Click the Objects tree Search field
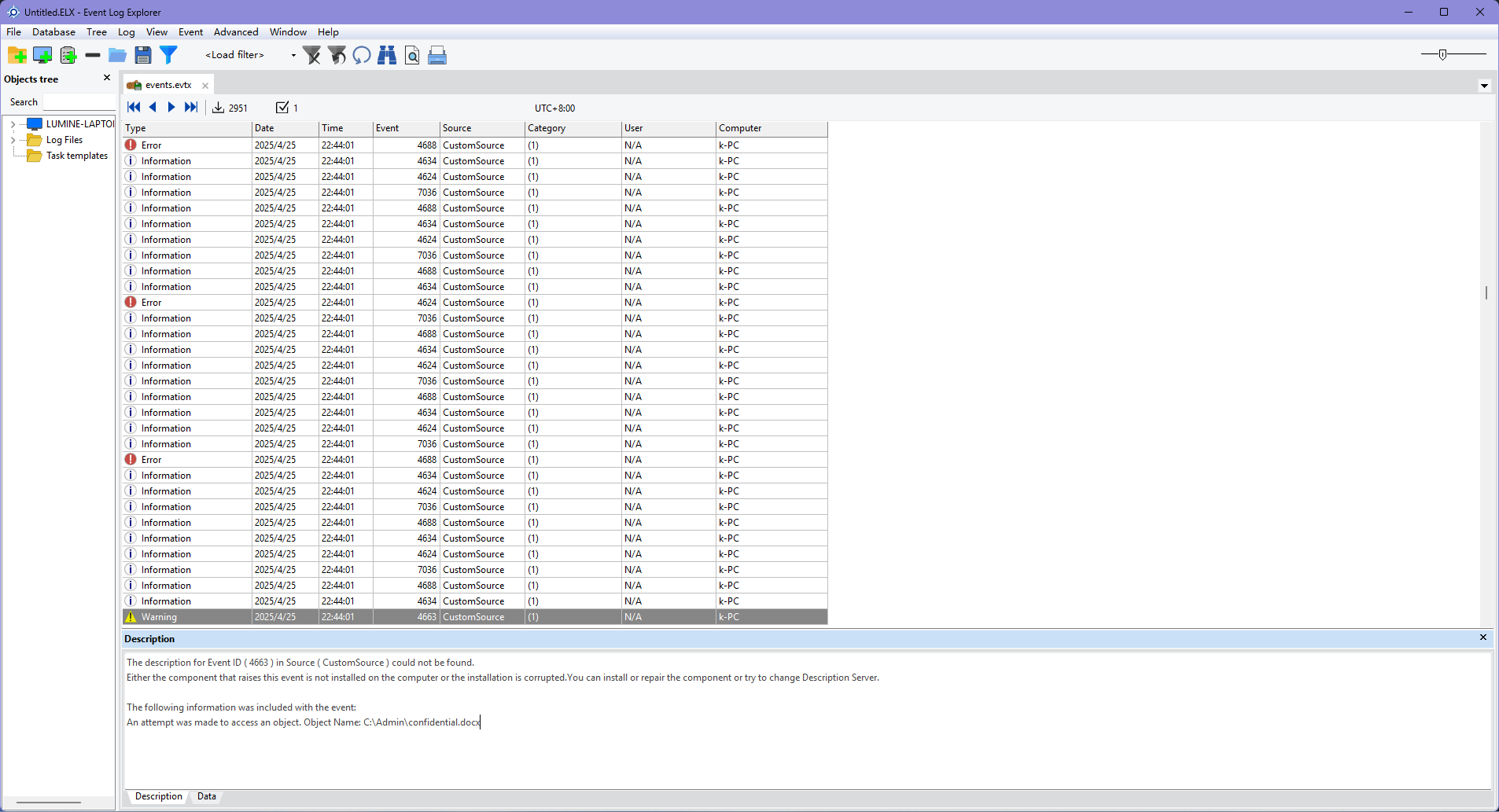 78,102
